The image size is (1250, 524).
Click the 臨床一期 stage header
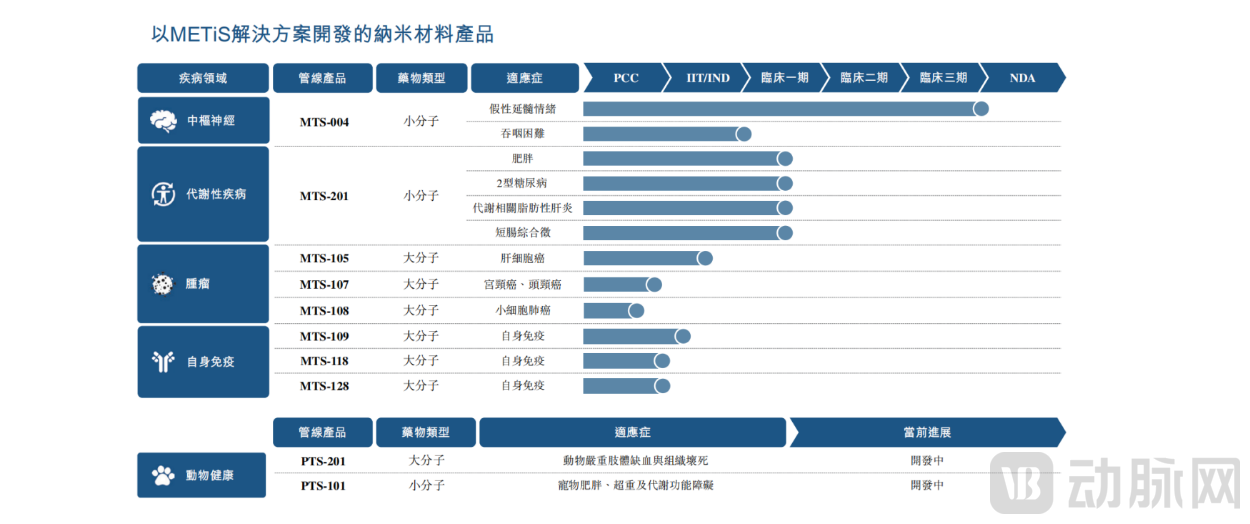785,78
